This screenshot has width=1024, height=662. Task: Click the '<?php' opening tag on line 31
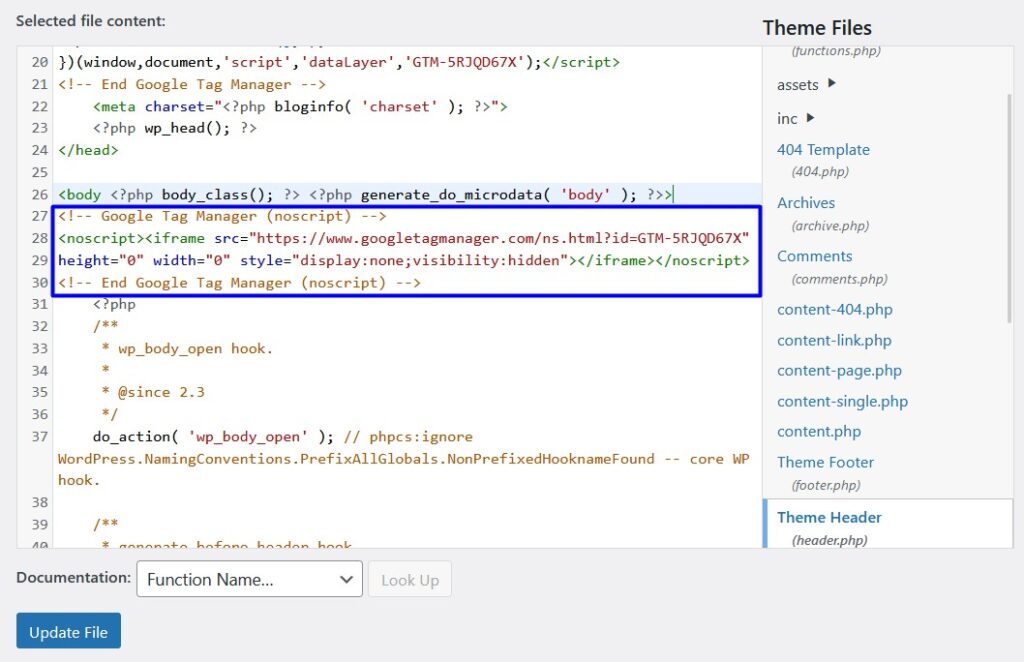[x=114, y=304]
